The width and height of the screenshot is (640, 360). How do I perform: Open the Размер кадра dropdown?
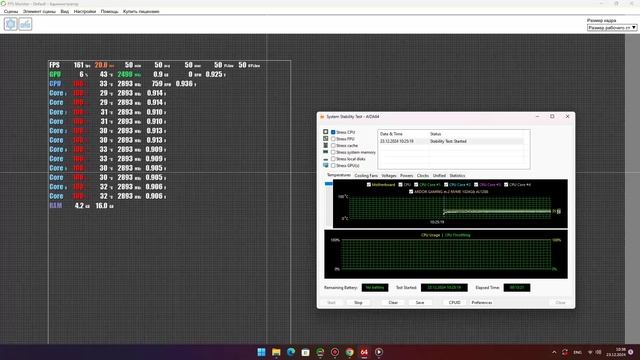612,27
